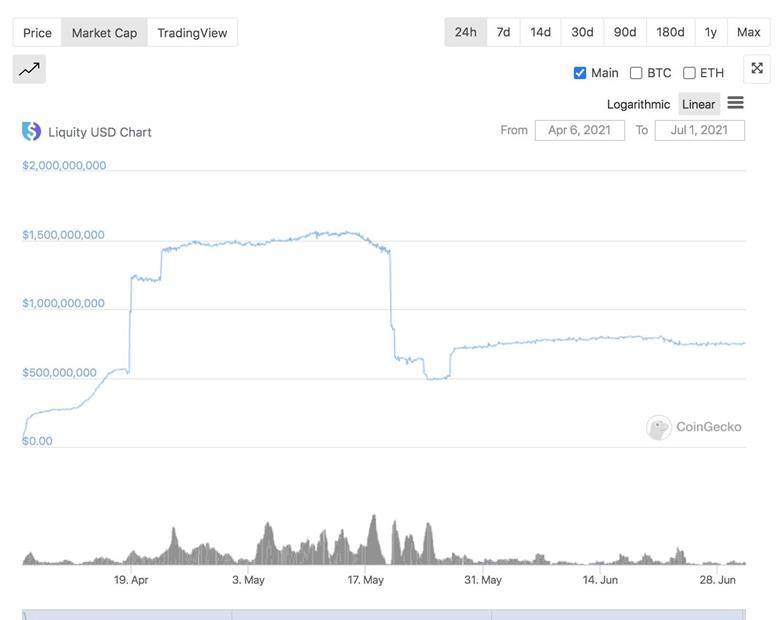Click the $1,500,000,000 axis label
This screenshot has width=780, height=620.
tap(64, 235)
